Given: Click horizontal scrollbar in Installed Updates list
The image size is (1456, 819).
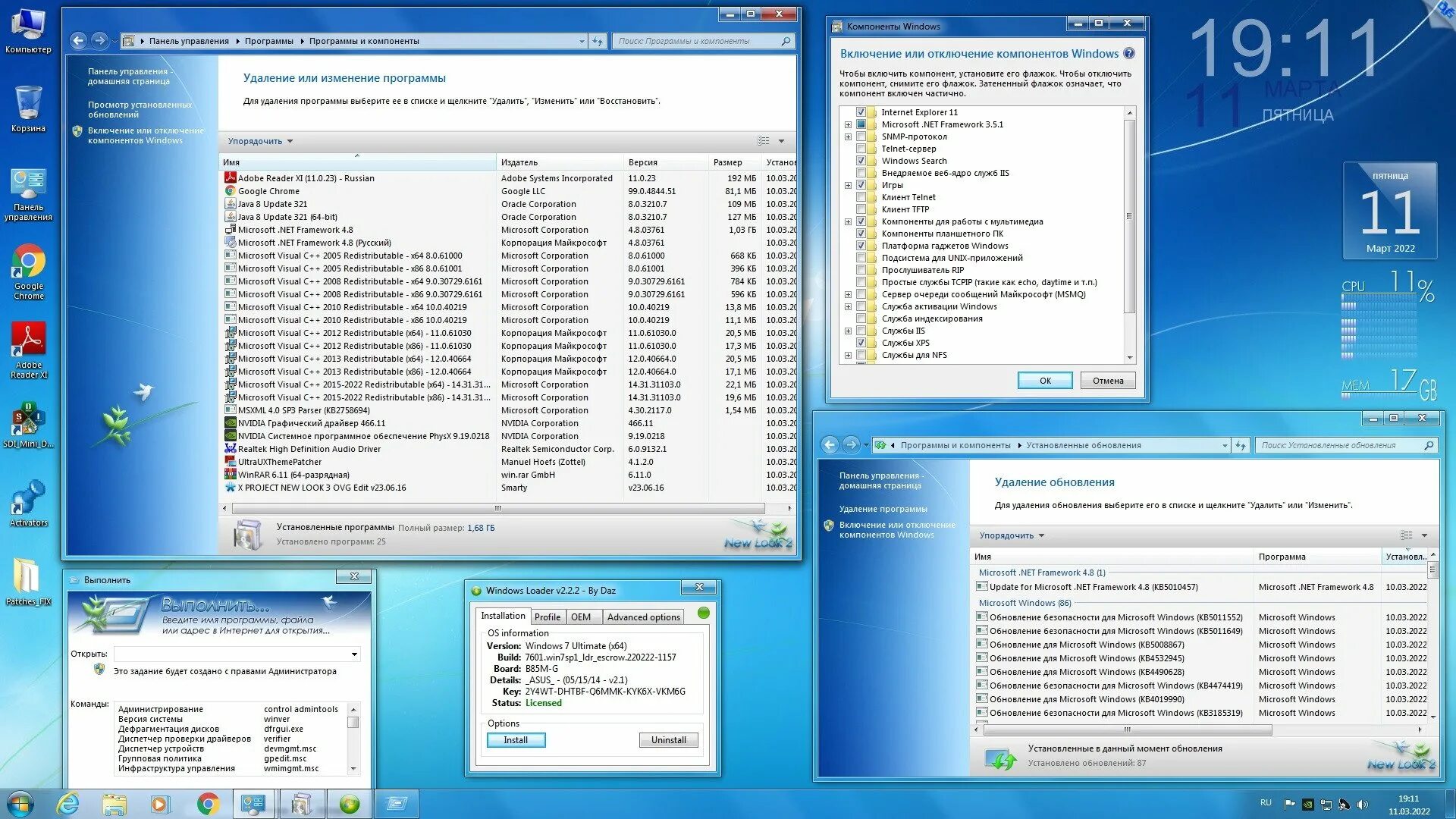Looking at the screenshot, I should (x=1128, y=730).
